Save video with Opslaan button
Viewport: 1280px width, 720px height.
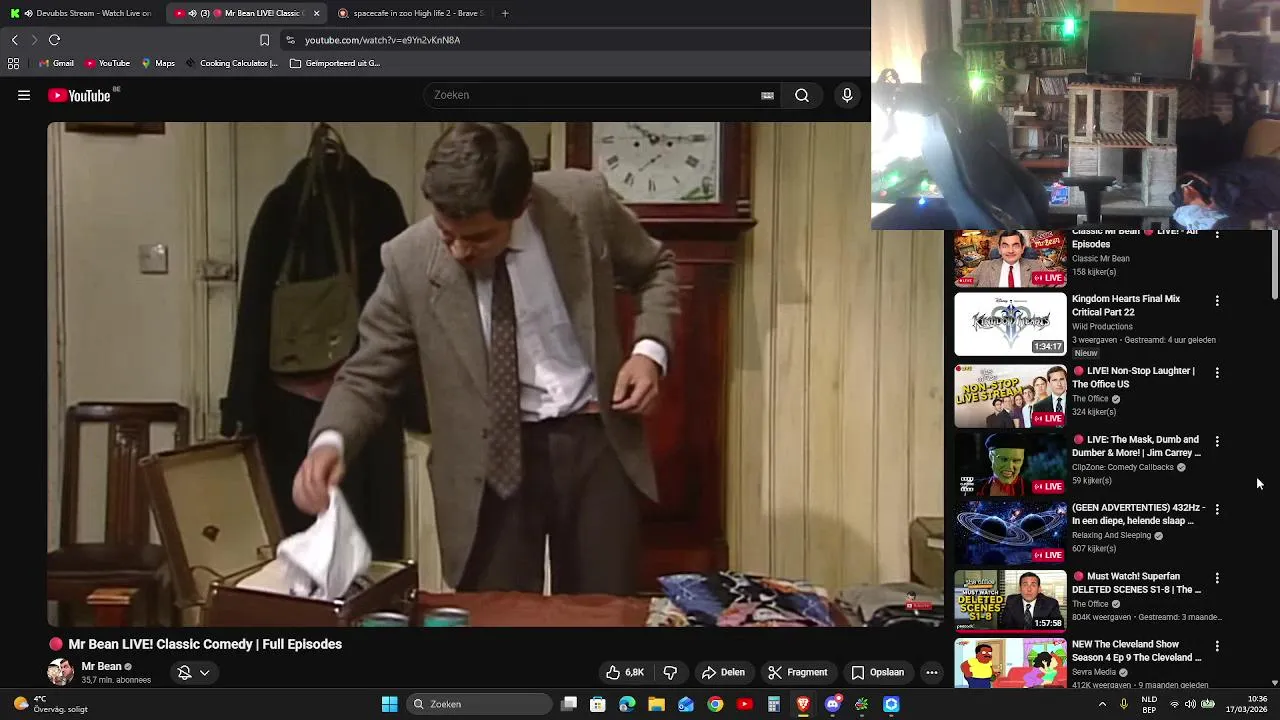(877, 672)
